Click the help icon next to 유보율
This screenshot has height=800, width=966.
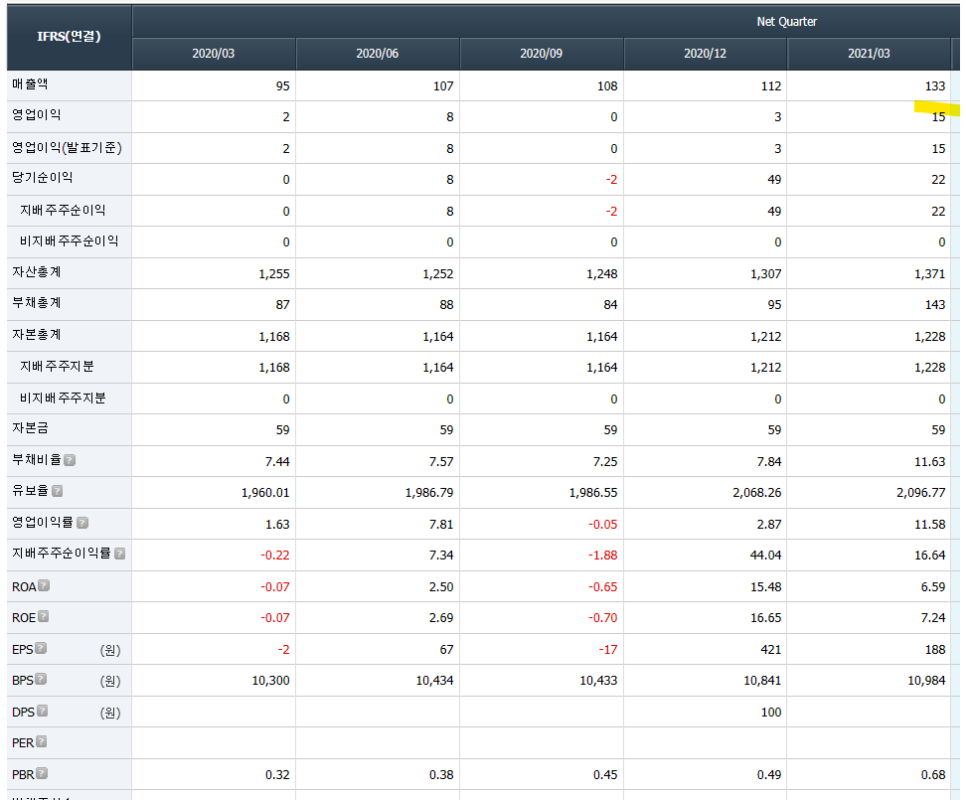[57, 491]
